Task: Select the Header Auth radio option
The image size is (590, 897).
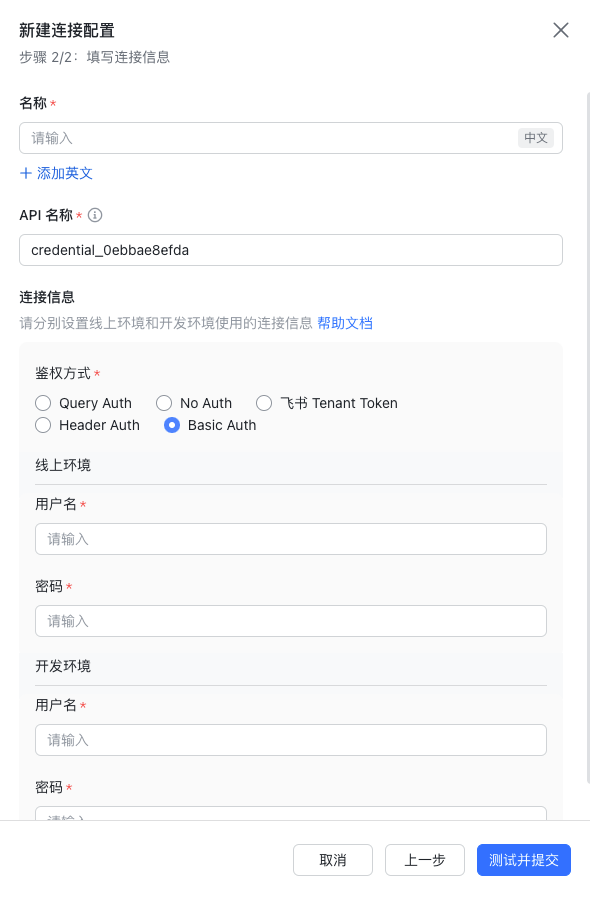Action: click(43, 425)
